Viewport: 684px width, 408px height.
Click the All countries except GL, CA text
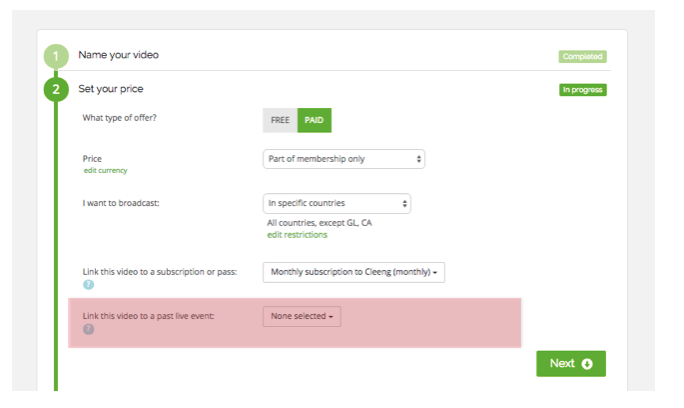click(x=319, y=223)
